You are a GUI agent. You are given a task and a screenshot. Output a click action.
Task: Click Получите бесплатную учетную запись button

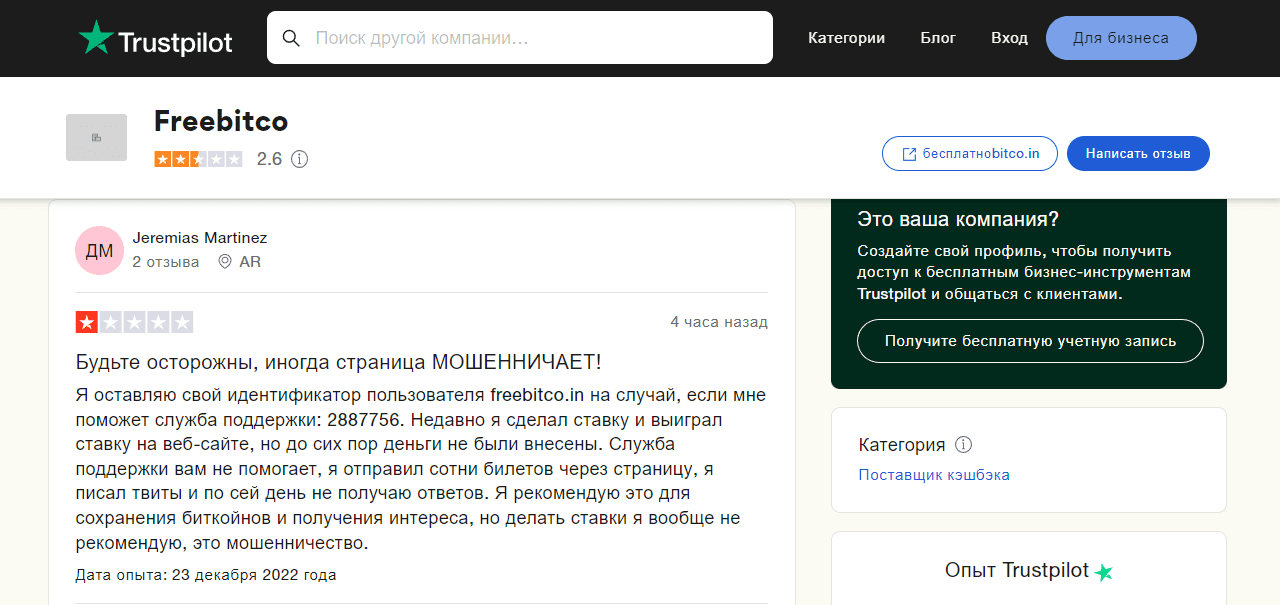tap(1030, 341)
